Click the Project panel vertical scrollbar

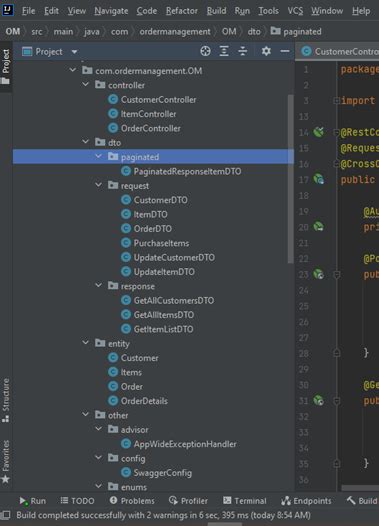click(x=290, y=179)
